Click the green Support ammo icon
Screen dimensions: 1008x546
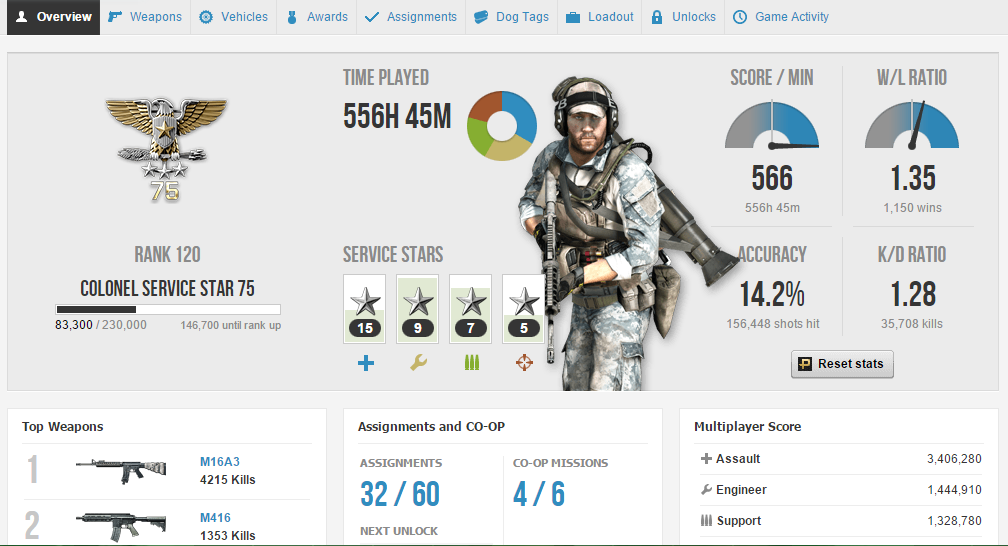[472, 363]
